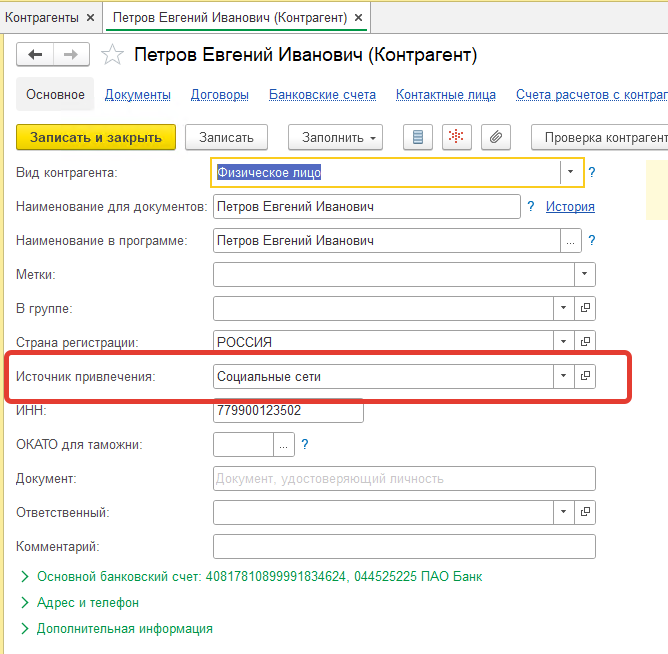Image resolution: width=668 pixels, height=654 pixels.
Task: Open the reports list icon button
Action: pos(418,137)
